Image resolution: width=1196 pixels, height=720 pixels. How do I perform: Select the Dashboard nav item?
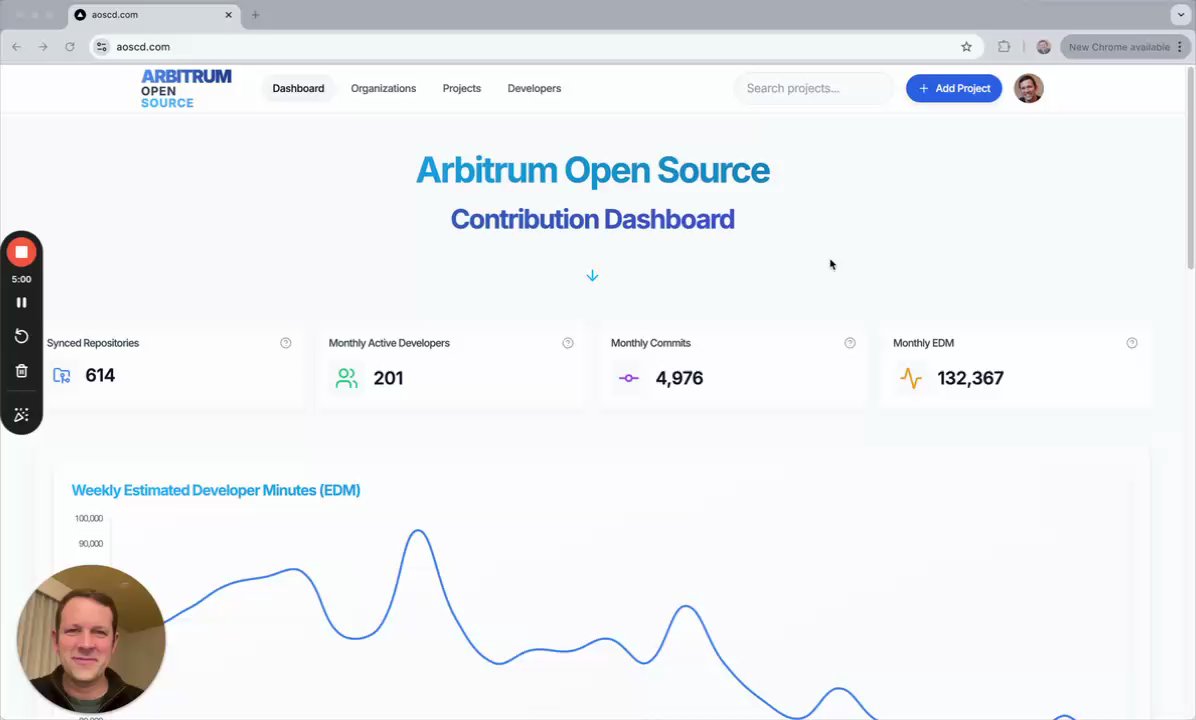tap(298, 88)
